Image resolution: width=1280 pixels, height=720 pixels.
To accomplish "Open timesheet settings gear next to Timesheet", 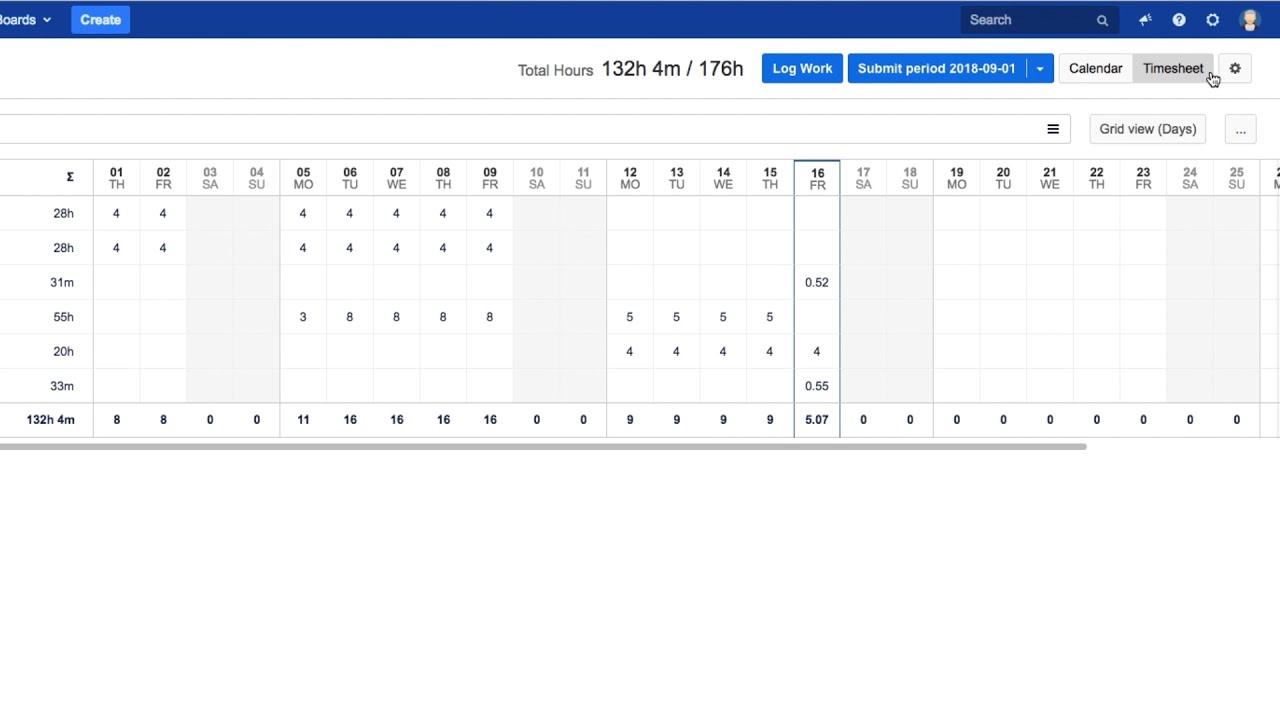I will click(x=1235, y=69).
